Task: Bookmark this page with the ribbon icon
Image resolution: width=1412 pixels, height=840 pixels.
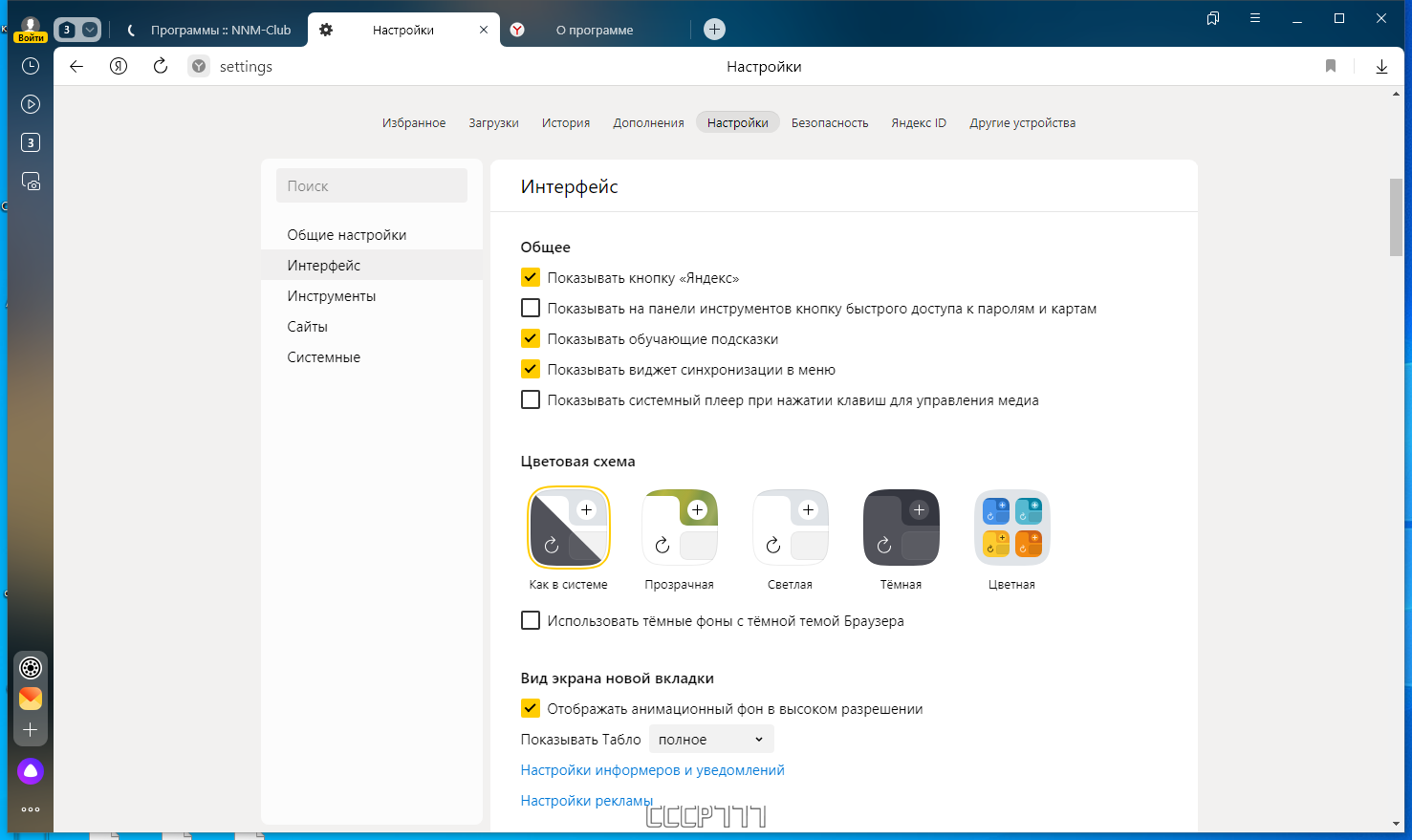Action: pos(1331,66)
